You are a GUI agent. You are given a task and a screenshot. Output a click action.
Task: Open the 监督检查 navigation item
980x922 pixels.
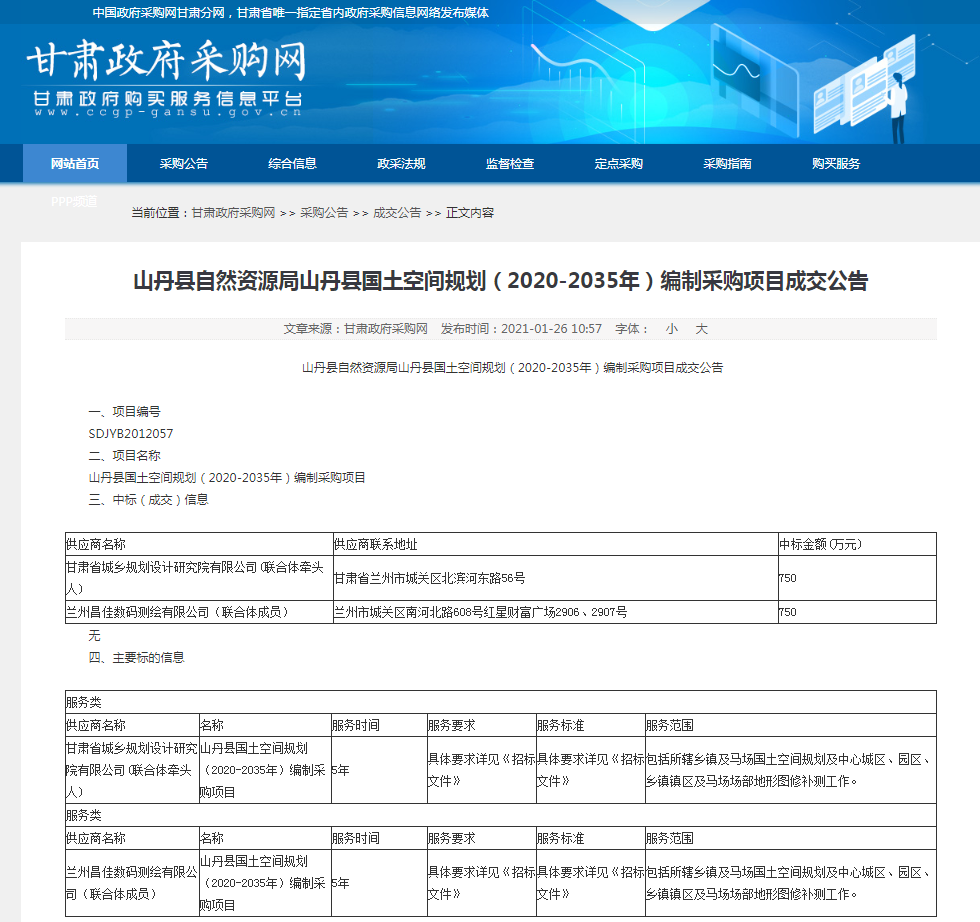(x=510, y=164)
